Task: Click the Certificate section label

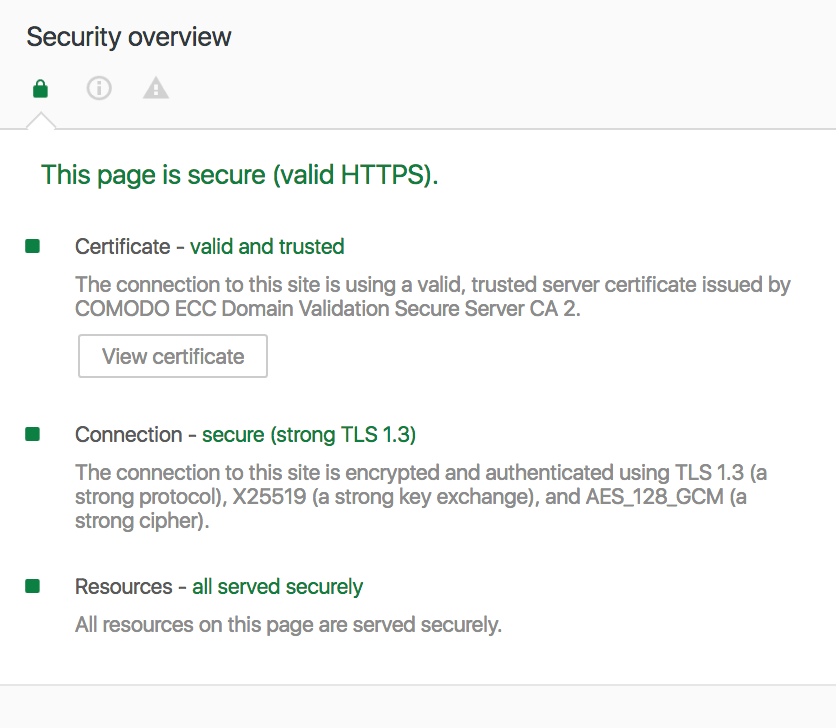Action: [x=122, y=247]
